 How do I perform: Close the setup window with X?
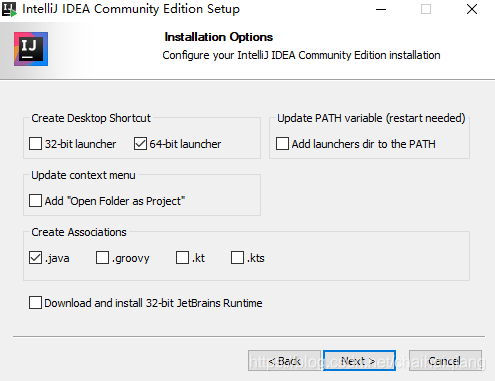tap(472, 9)
